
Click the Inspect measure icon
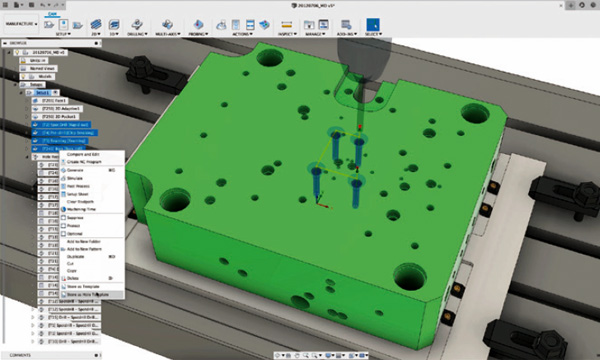(287, 24)
